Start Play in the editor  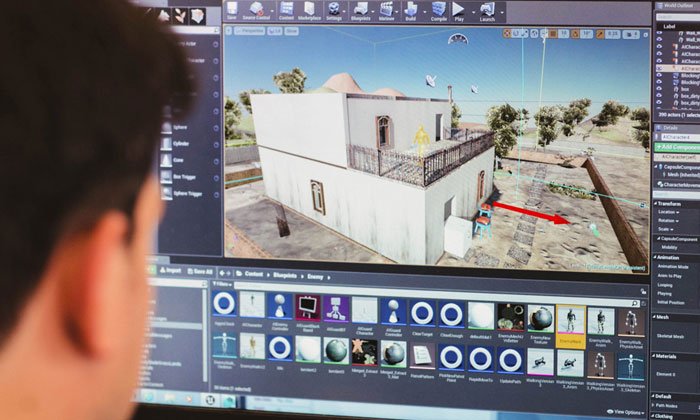coord(458,11)
